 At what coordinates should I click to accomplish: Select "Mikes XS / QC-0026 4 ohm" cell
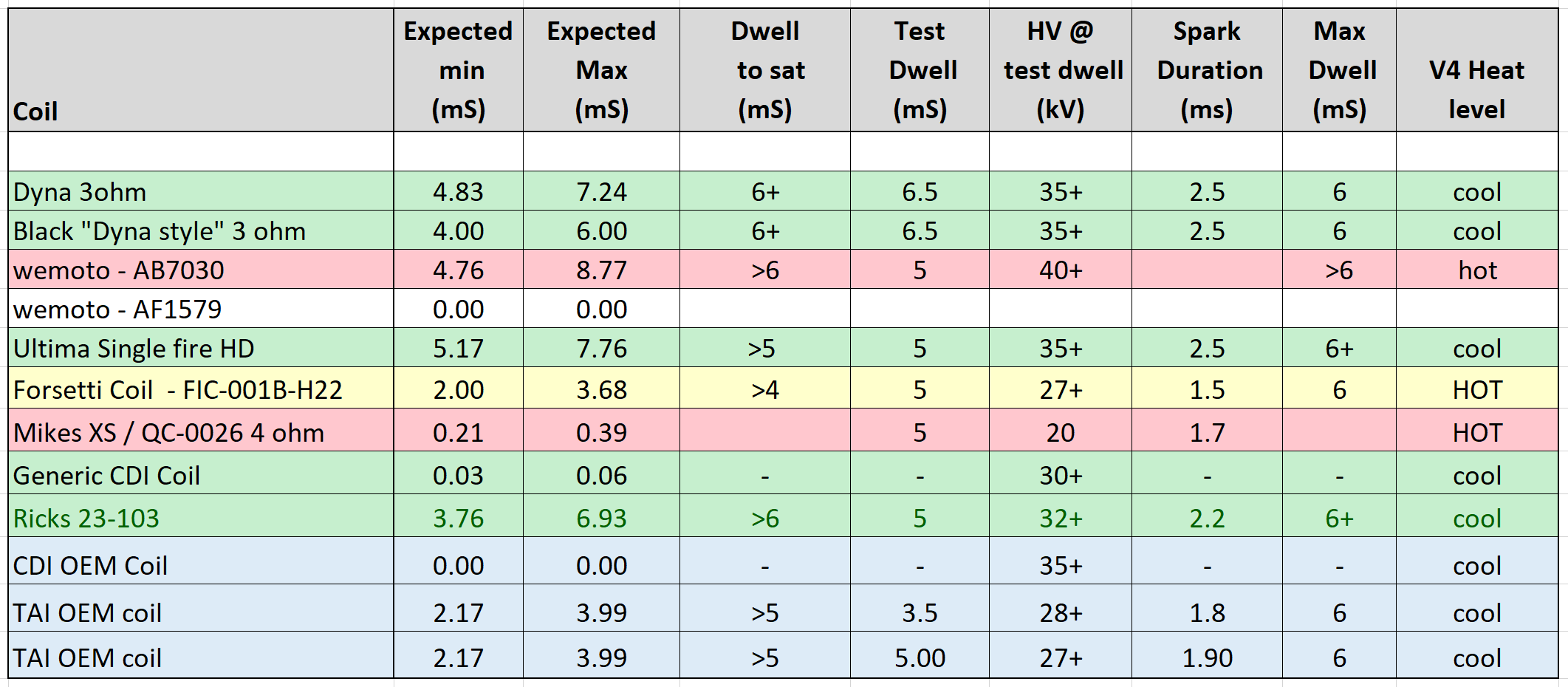coord(168,432)
